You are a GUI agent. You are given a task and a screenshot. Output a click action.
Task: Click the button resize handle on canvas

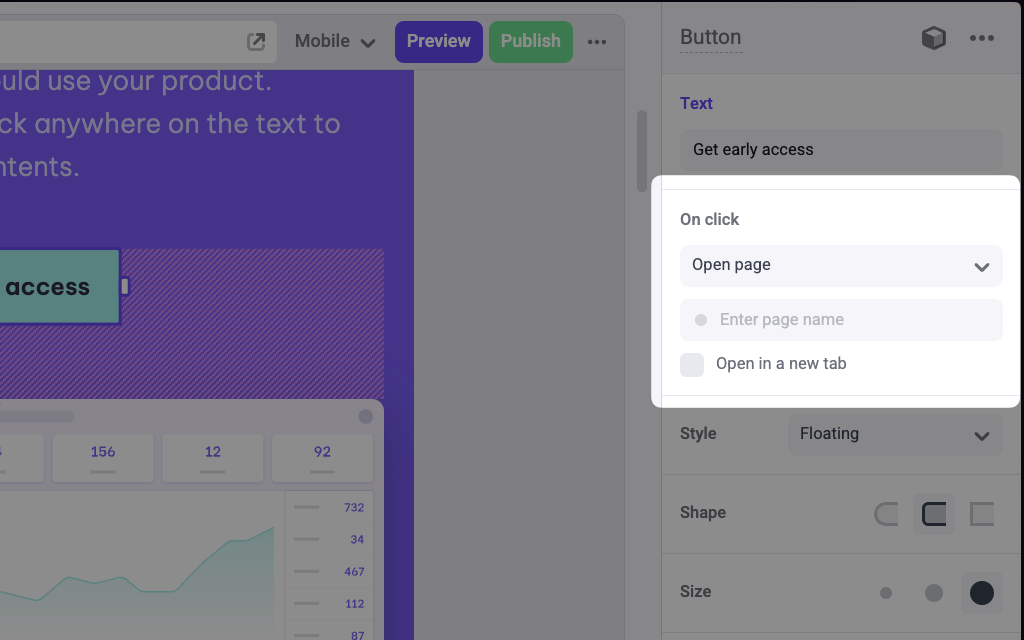[125, 286]
